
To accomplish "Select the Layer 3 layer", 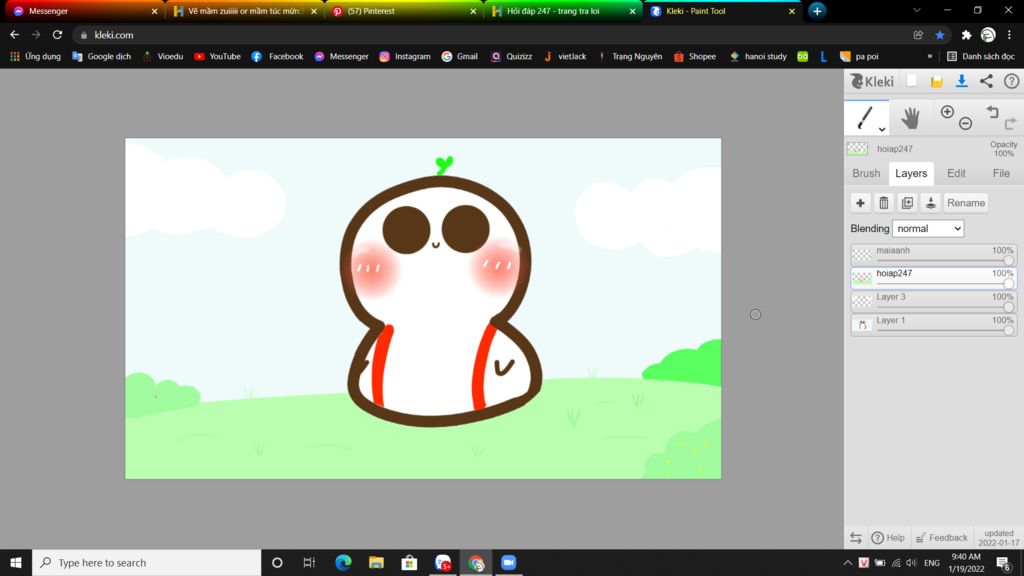I will [933, 301].
